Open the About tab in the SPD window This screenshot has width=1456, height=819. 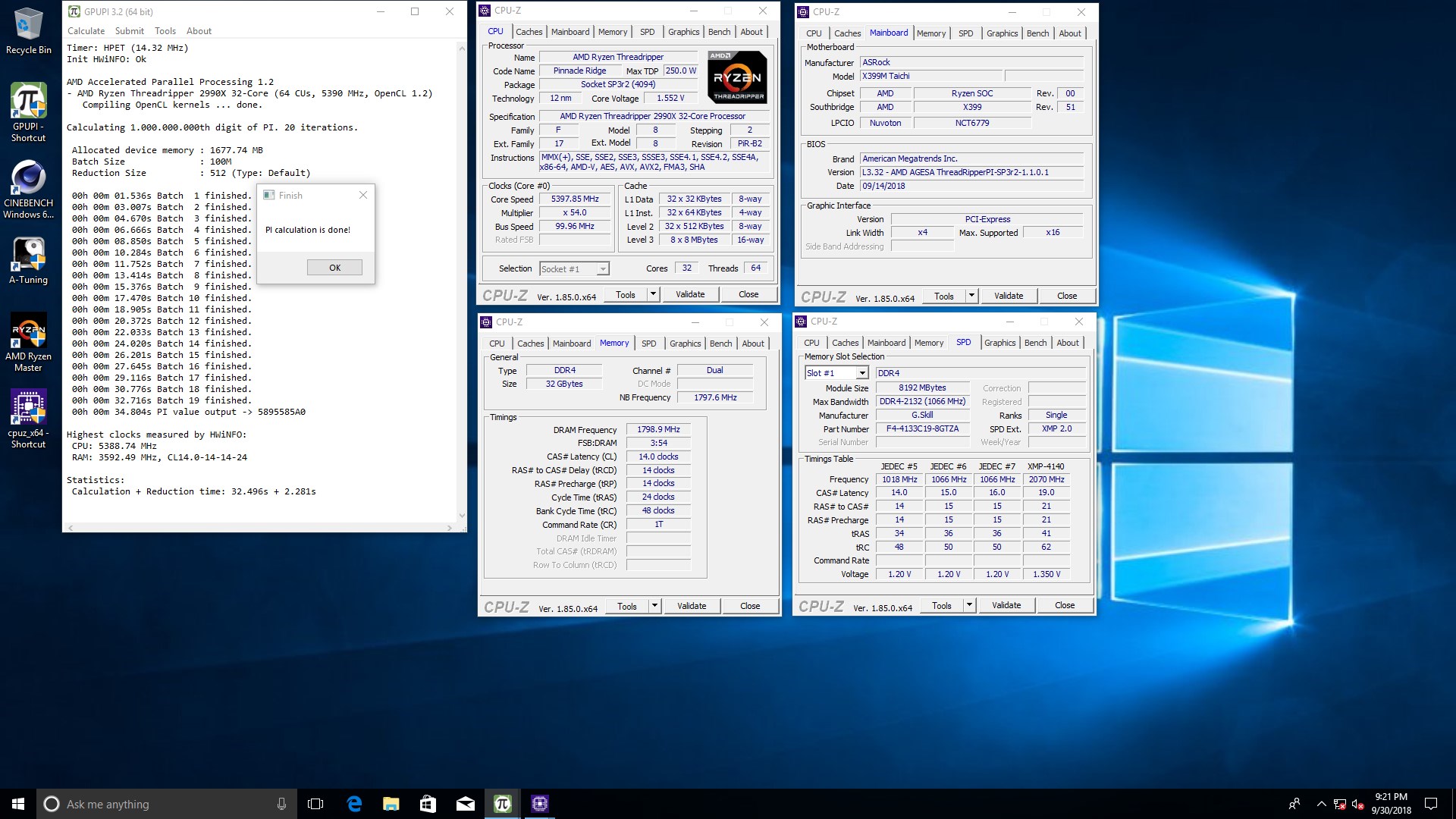click(1067, 343)
